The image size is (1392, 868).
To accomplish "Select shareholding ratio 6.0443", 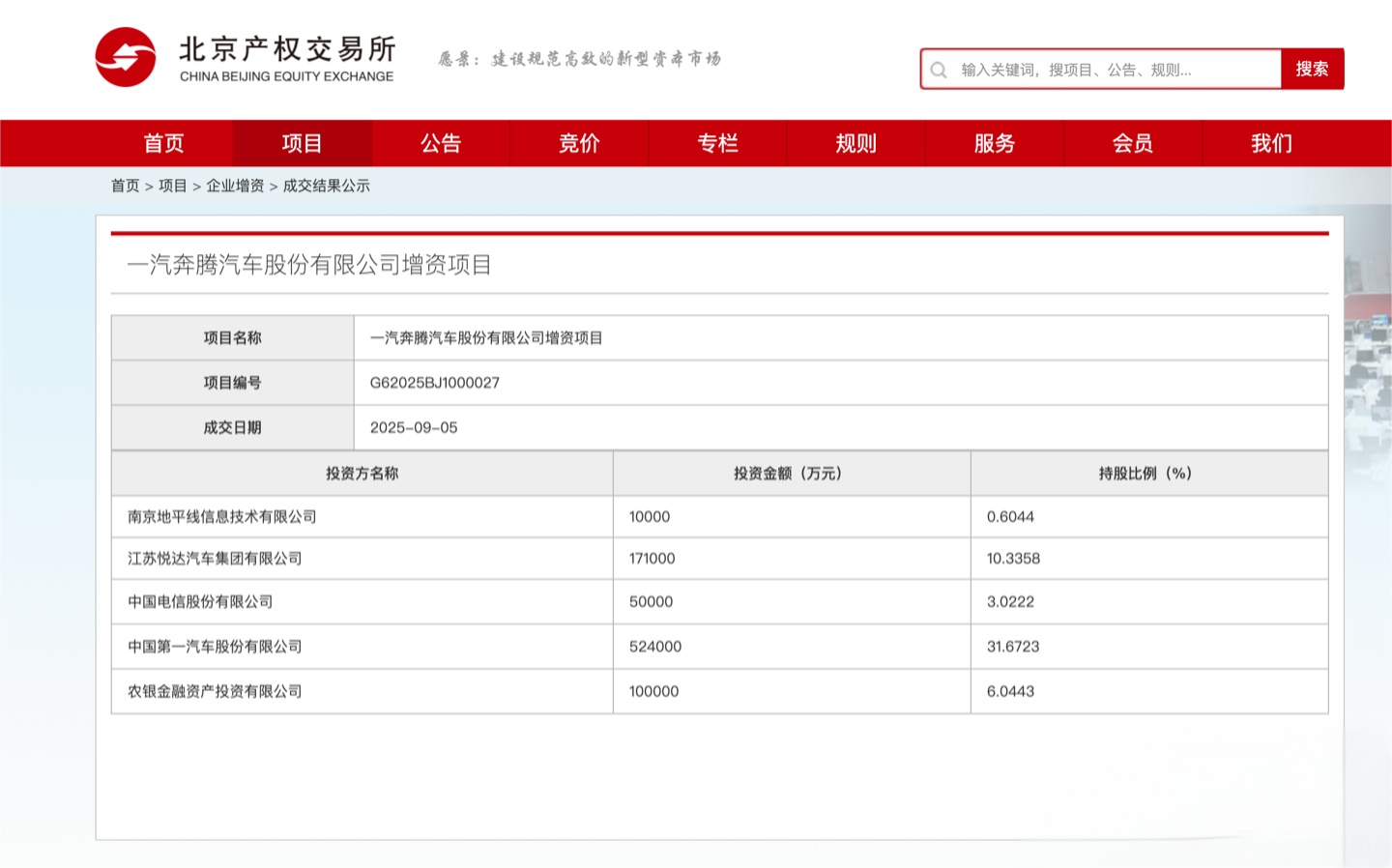I will (1010, 692).
